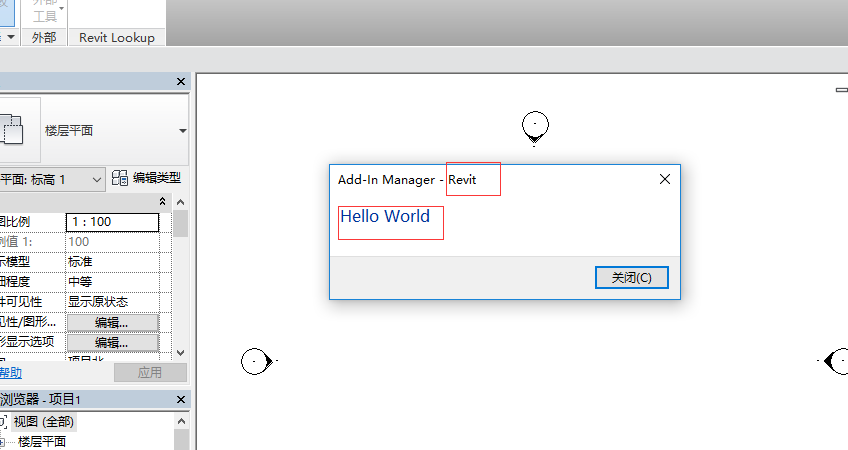Click the 应用 apply button

[150, 373]
